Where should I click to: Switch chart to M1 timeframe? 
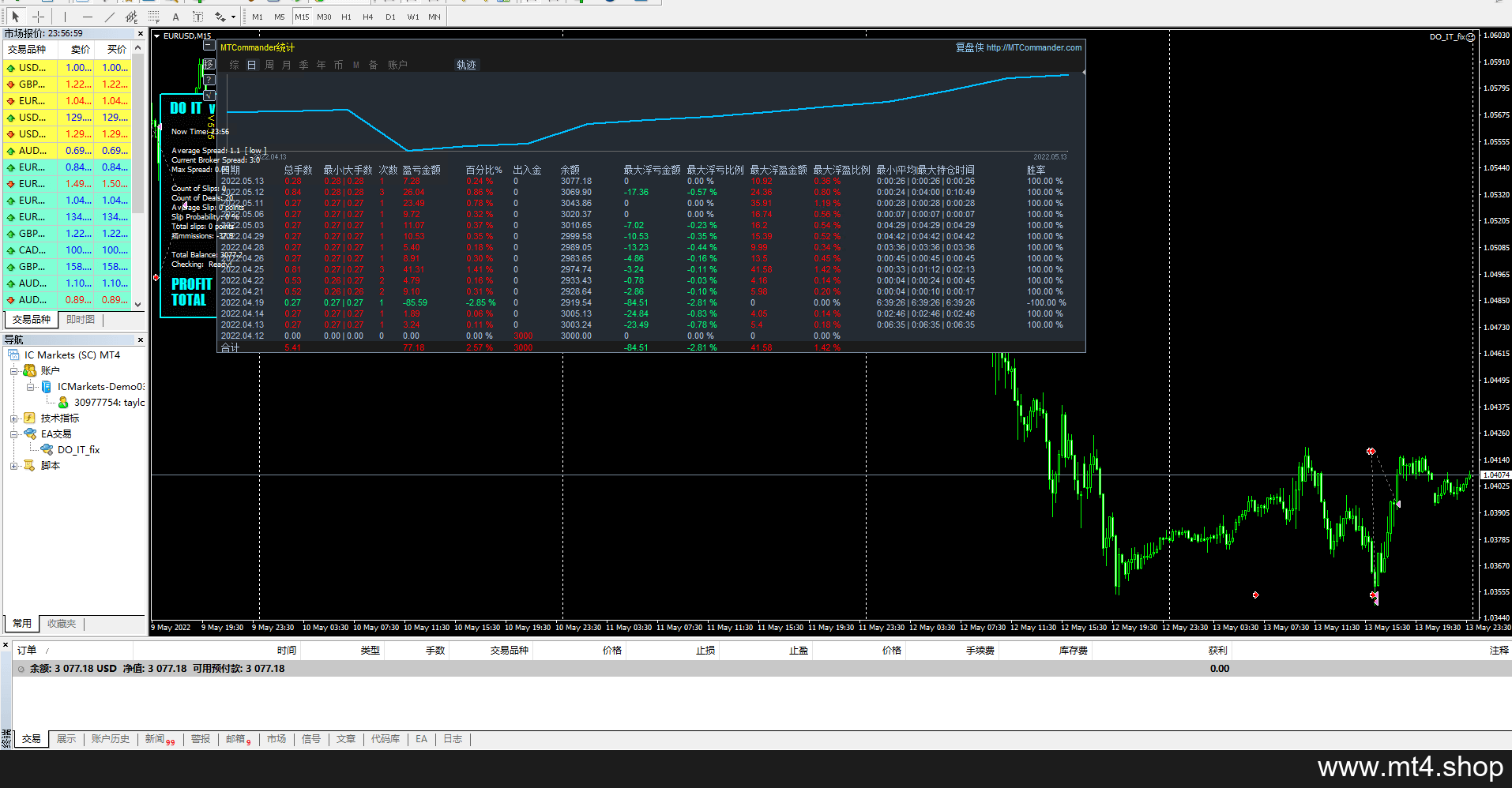[258, 17]
